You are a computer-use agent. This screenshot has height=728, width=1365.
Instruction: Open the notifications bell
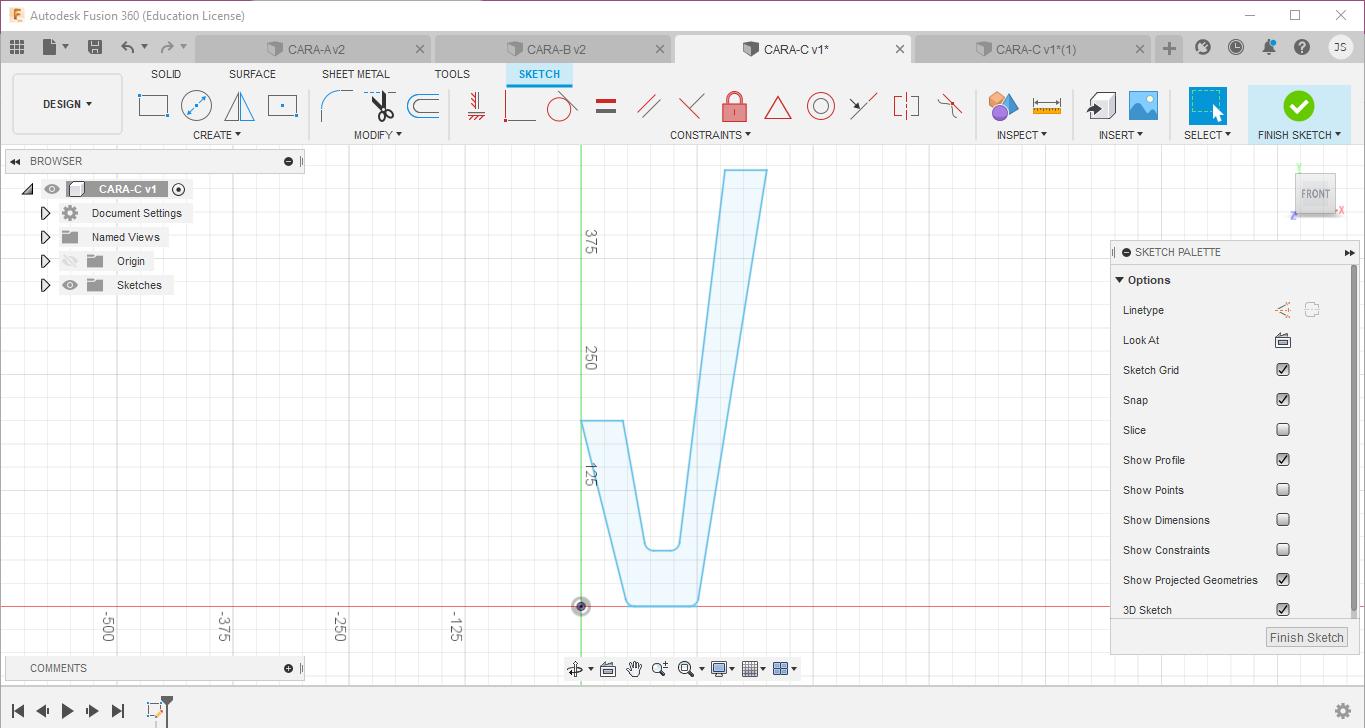[x=1269, y=47]
